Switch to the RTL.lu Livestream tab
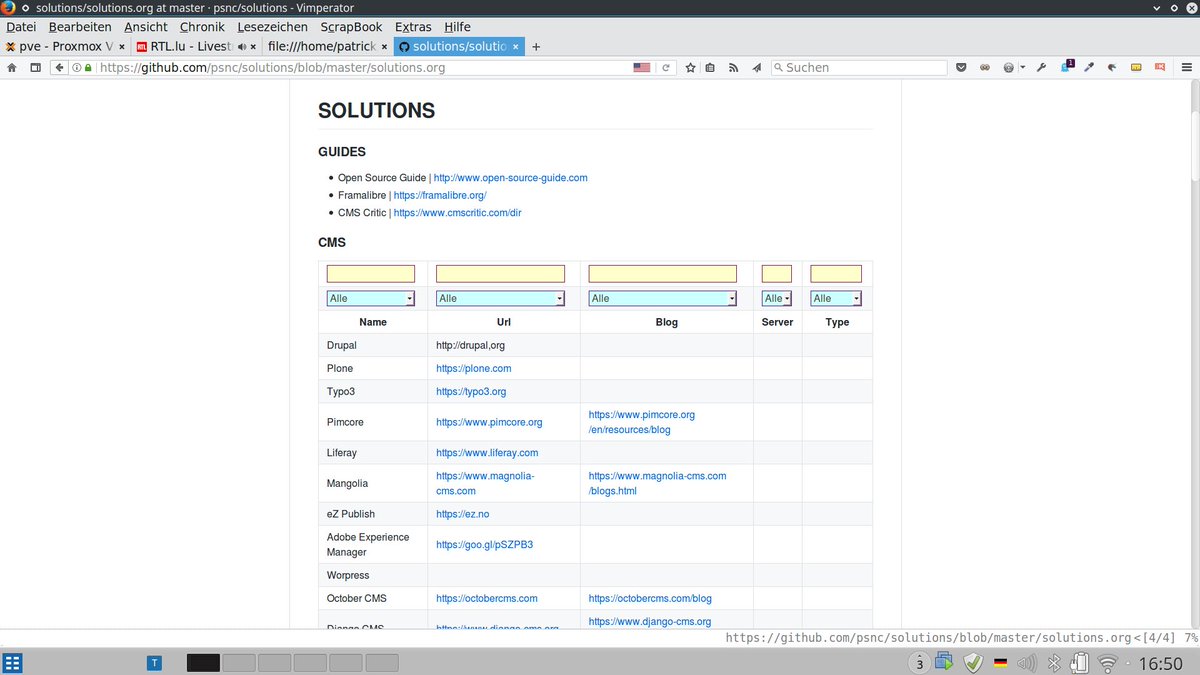 (x=190, y=46)
